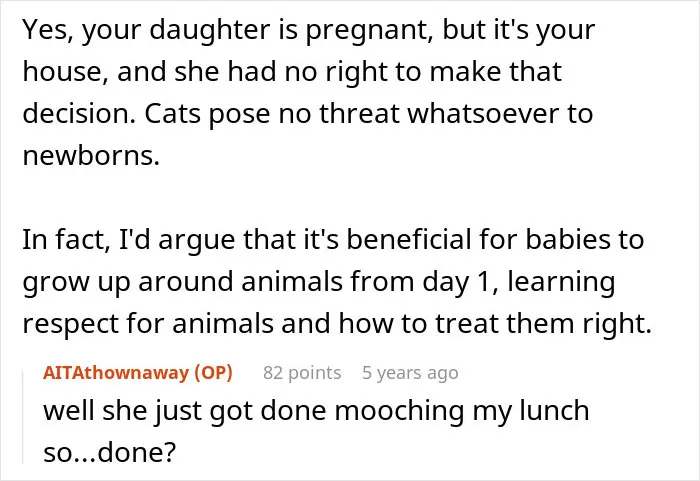Click the reply line "well she just got done mooching"
Viewport: 700px width, 481px height.
316,411
